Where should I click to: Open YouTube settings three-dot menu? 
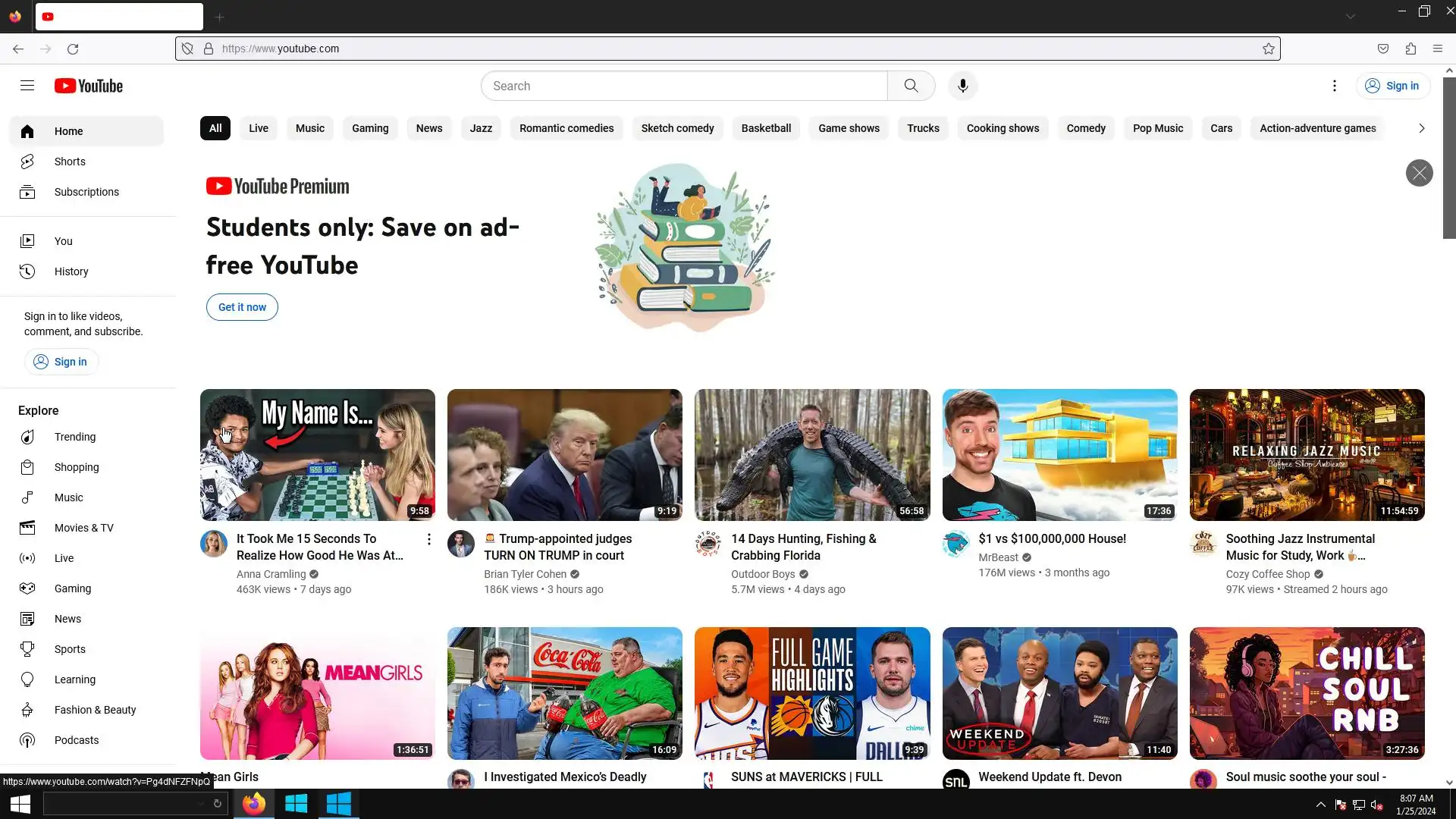(x=1334, y=86)
